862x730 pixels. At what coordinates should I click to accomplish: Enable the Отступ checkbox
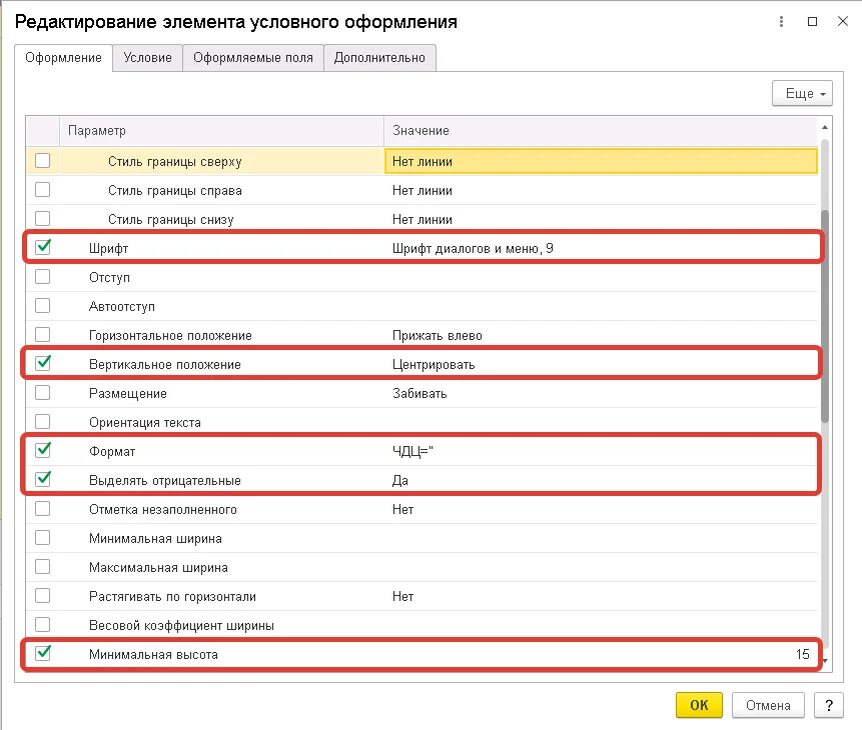tap(42, 277)
